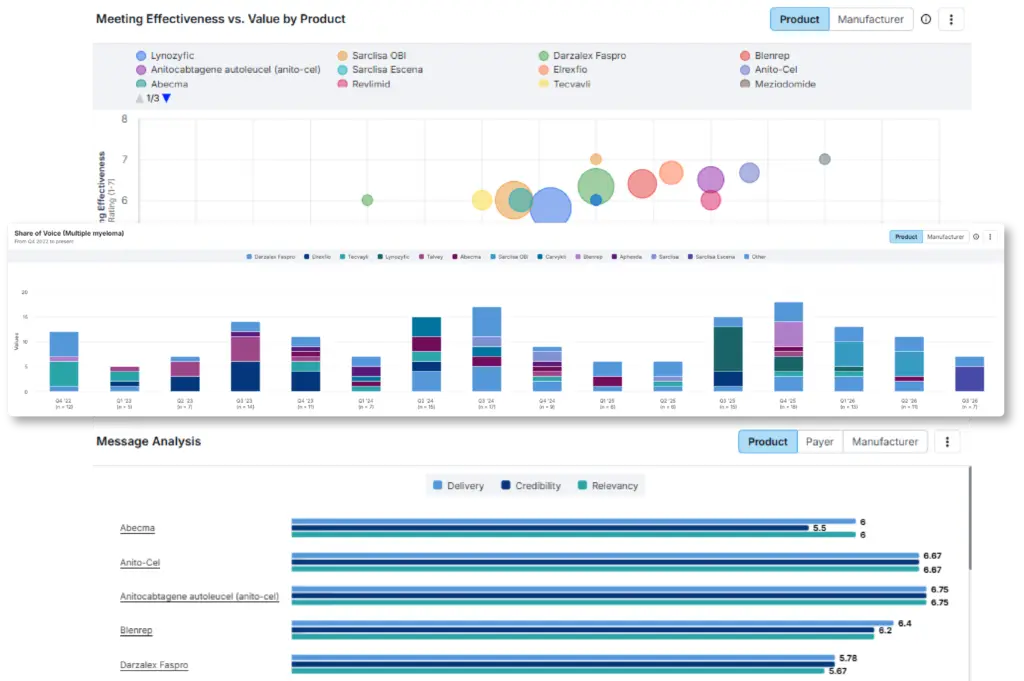The width and height of the screenshot is (1024, 681).
Task: Toggle Blenrep in Share of Voice legend
Action: [589, 257]
